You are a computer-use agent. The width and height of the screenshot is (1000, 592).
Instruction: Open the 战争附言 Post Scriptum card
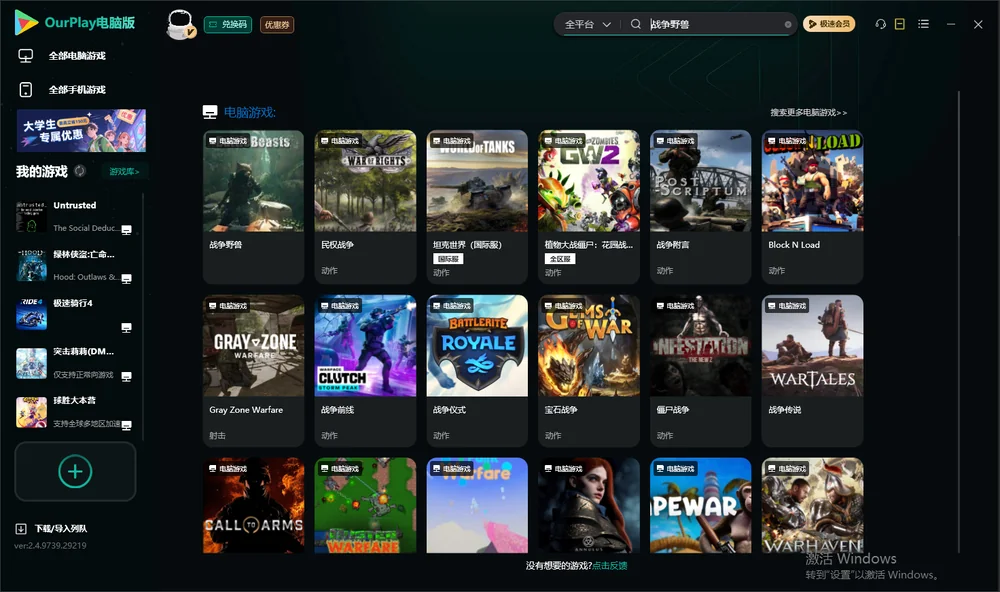click(701, 207)
